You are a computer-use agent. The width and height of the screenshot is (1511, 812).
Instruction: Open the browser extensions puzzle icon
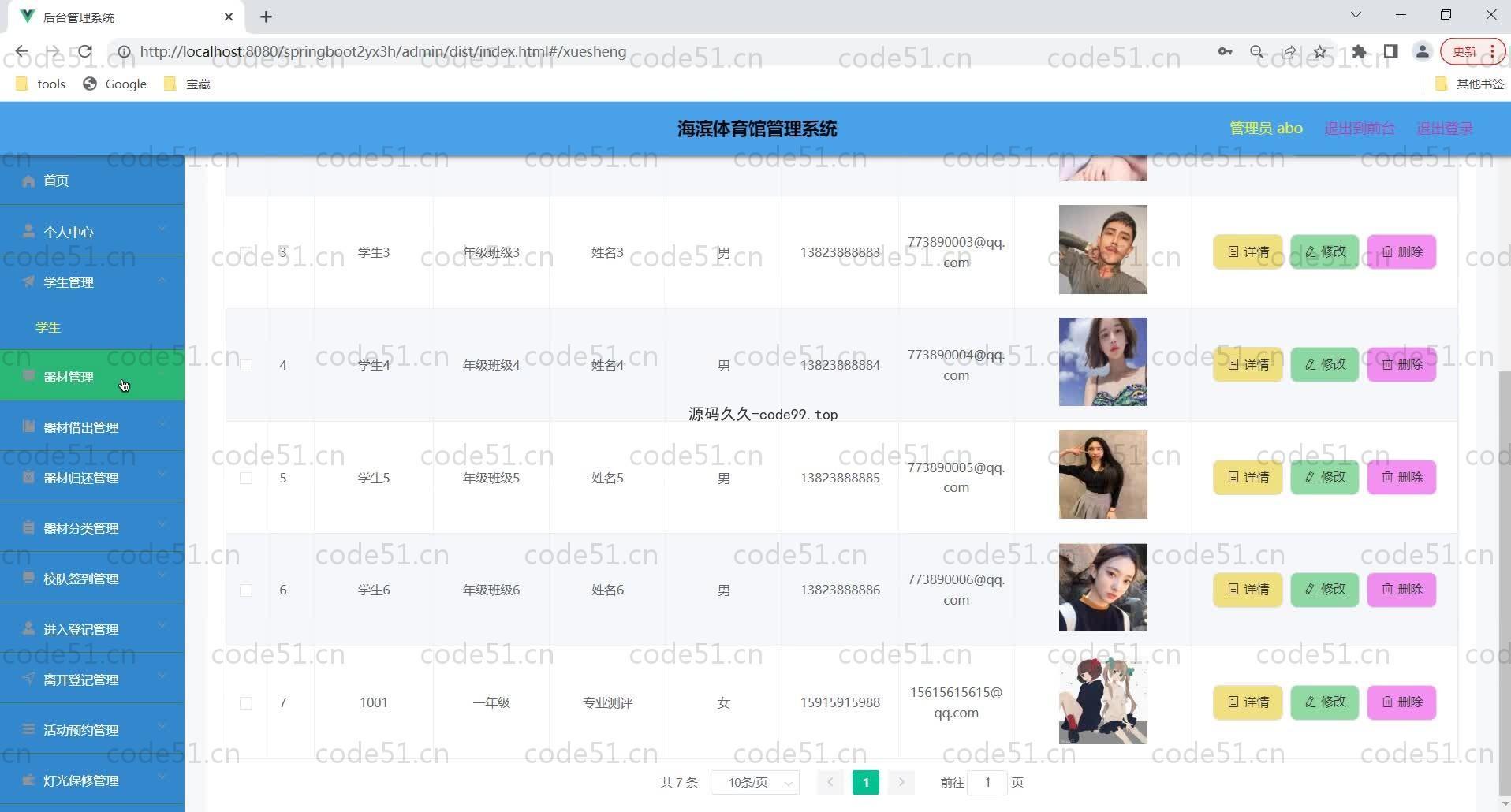point(1359,52)
